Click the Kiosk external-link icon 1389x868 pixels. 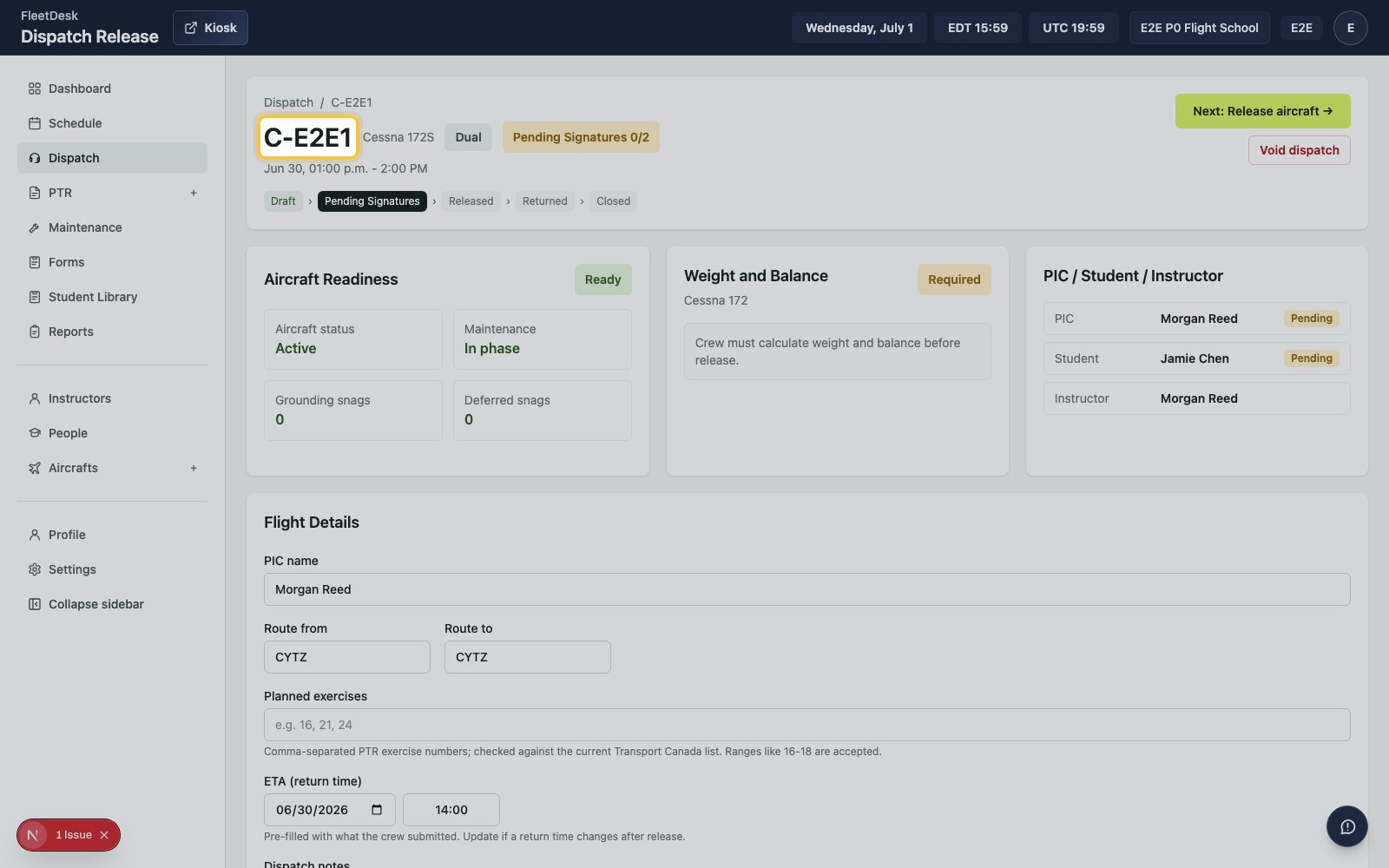pos(191,28)
